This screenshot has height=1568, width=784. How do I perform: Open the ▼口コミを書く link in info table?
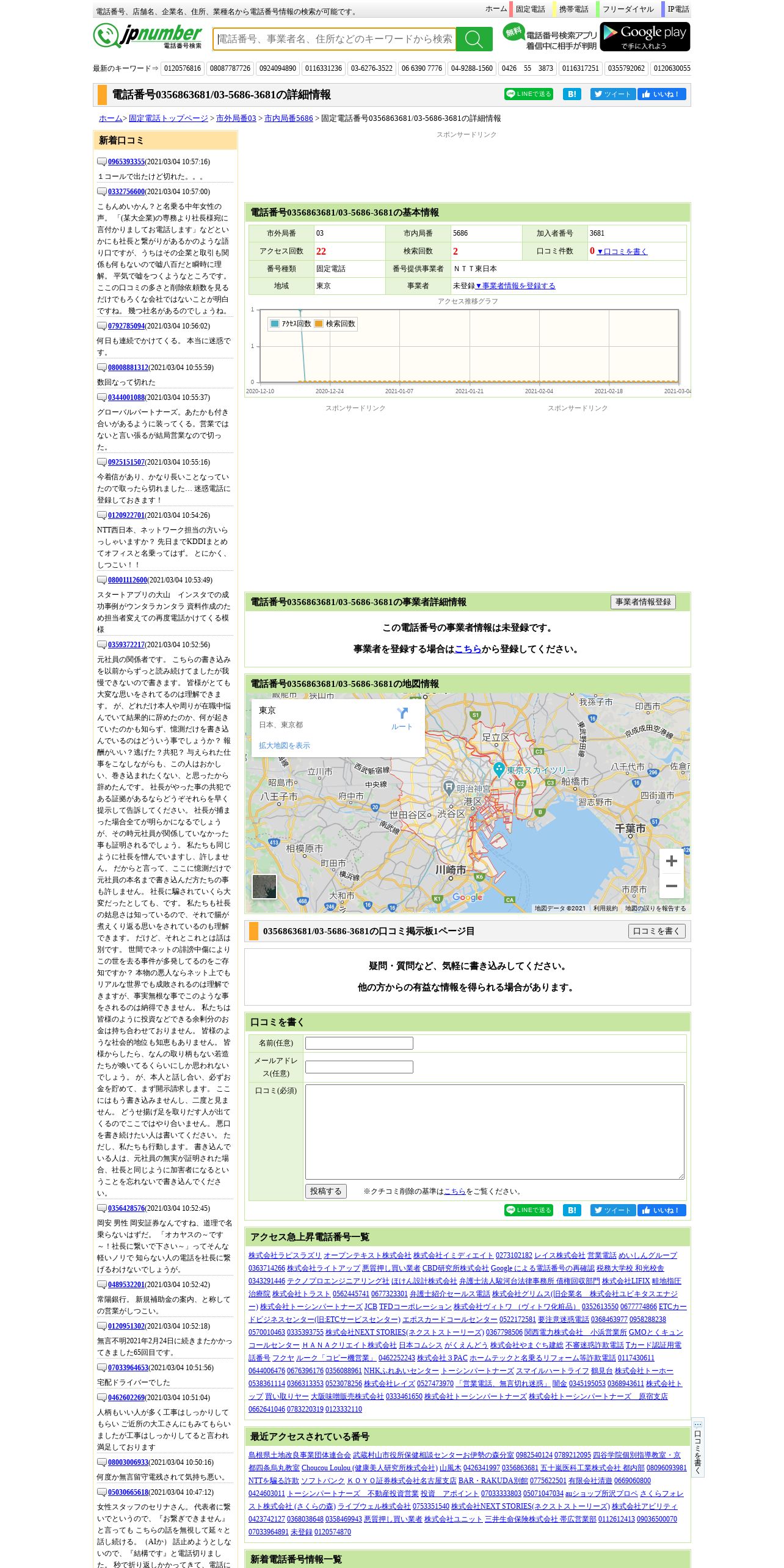click(x=622, y=252)
